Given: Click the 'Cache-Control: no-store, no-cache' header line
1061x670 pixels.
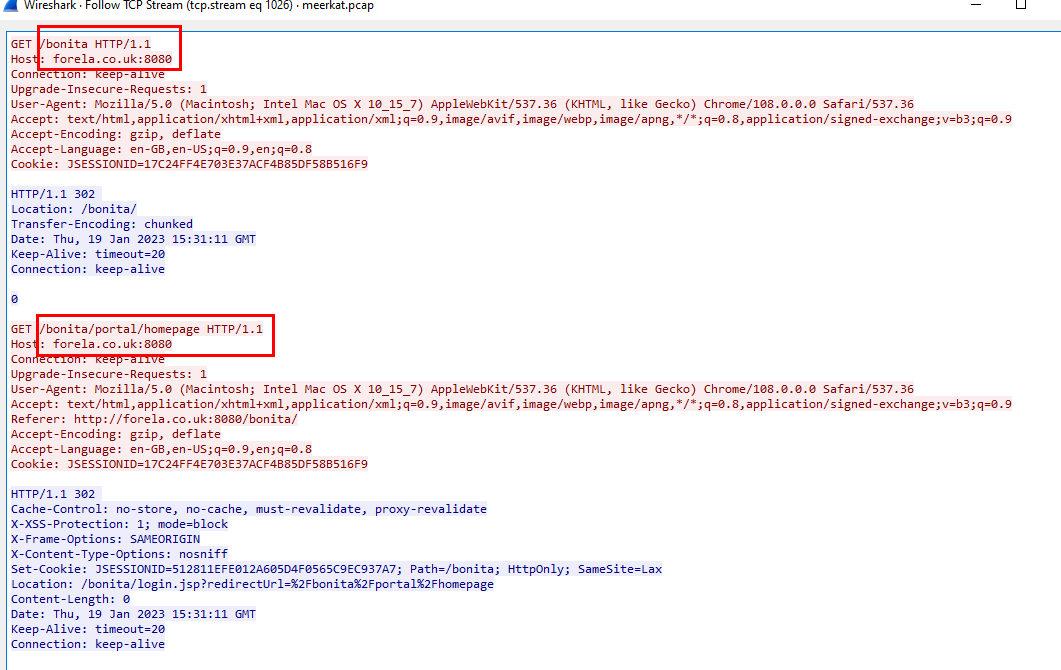Looking at the screenshot, I should 249,508.
